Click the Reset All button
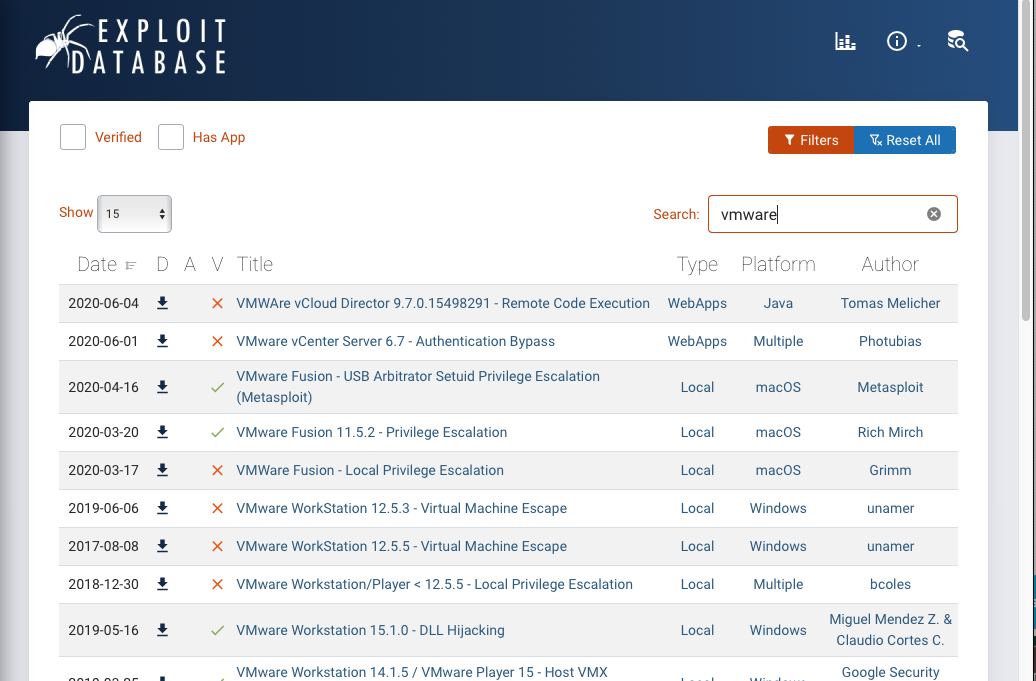1036x681 pixels. pos(905,140)
